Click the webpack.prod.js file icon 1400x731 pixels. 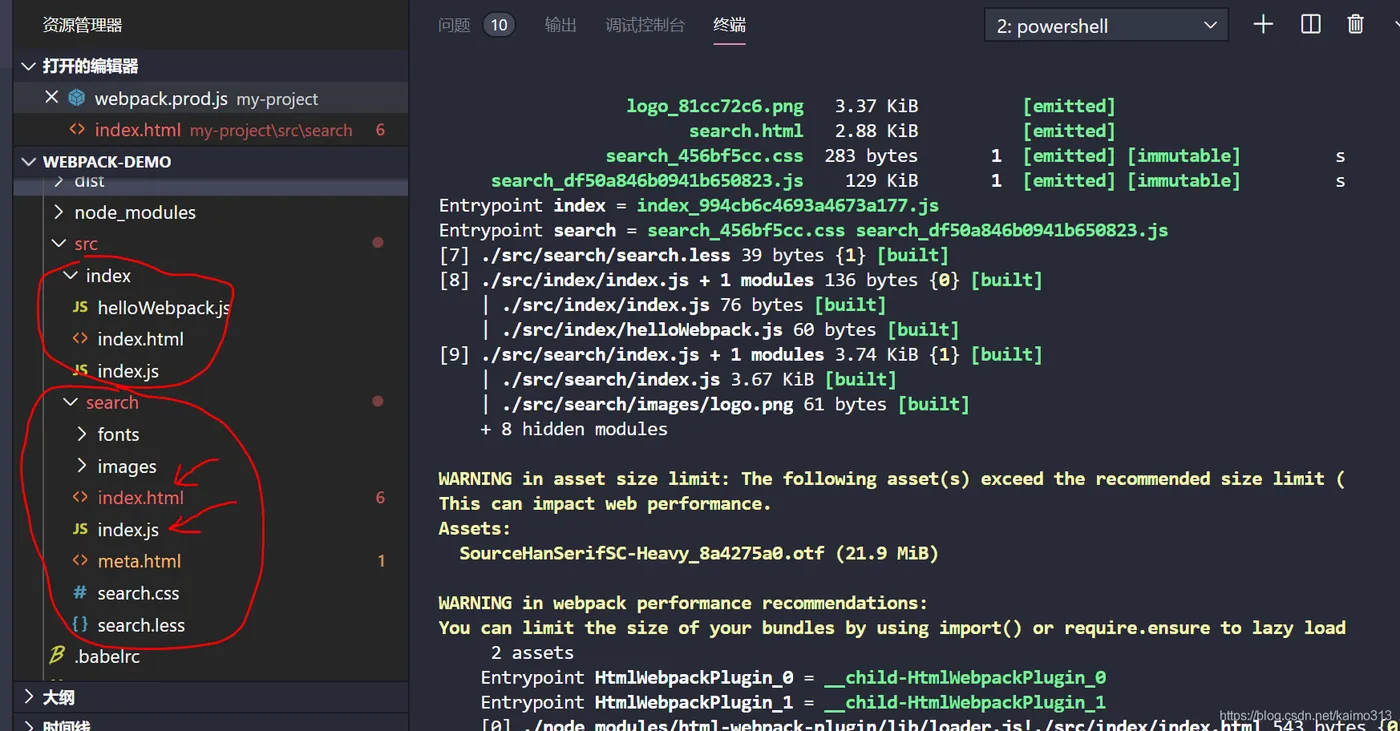click(x=77, y=98)
